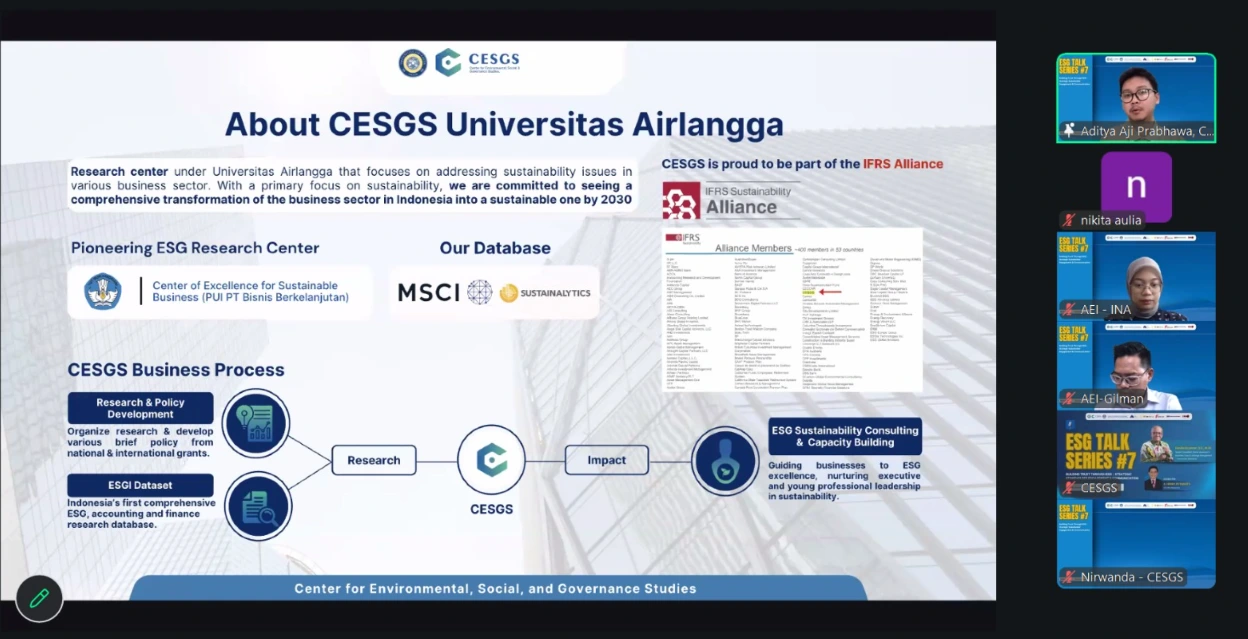Viewport: 1248px width, 639px height.
Task: Click the 'Guiding businesses to ESG excellence' description
Action: click(844, 481)
